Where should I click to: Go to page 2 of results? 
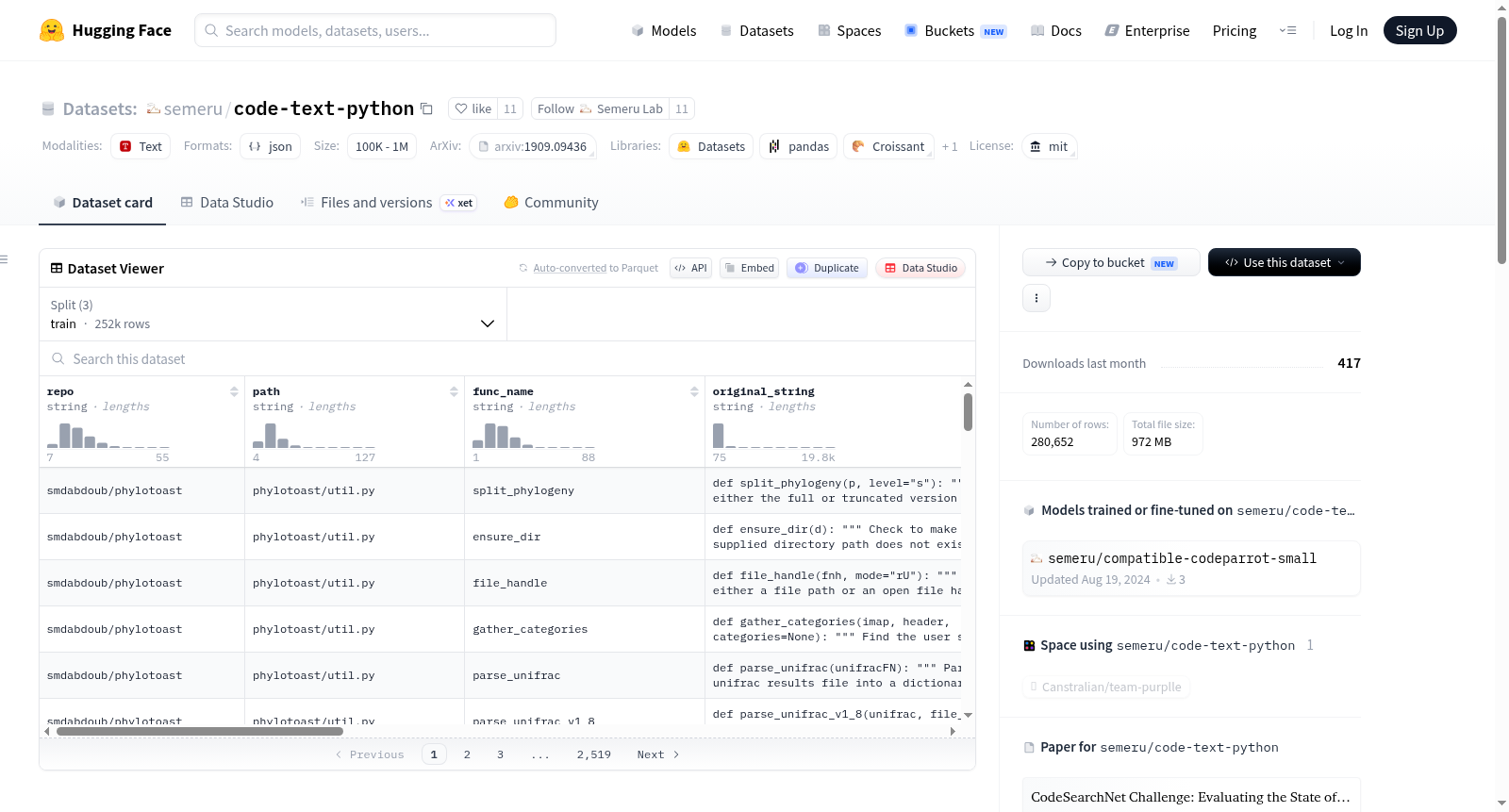tap(467, 754)
